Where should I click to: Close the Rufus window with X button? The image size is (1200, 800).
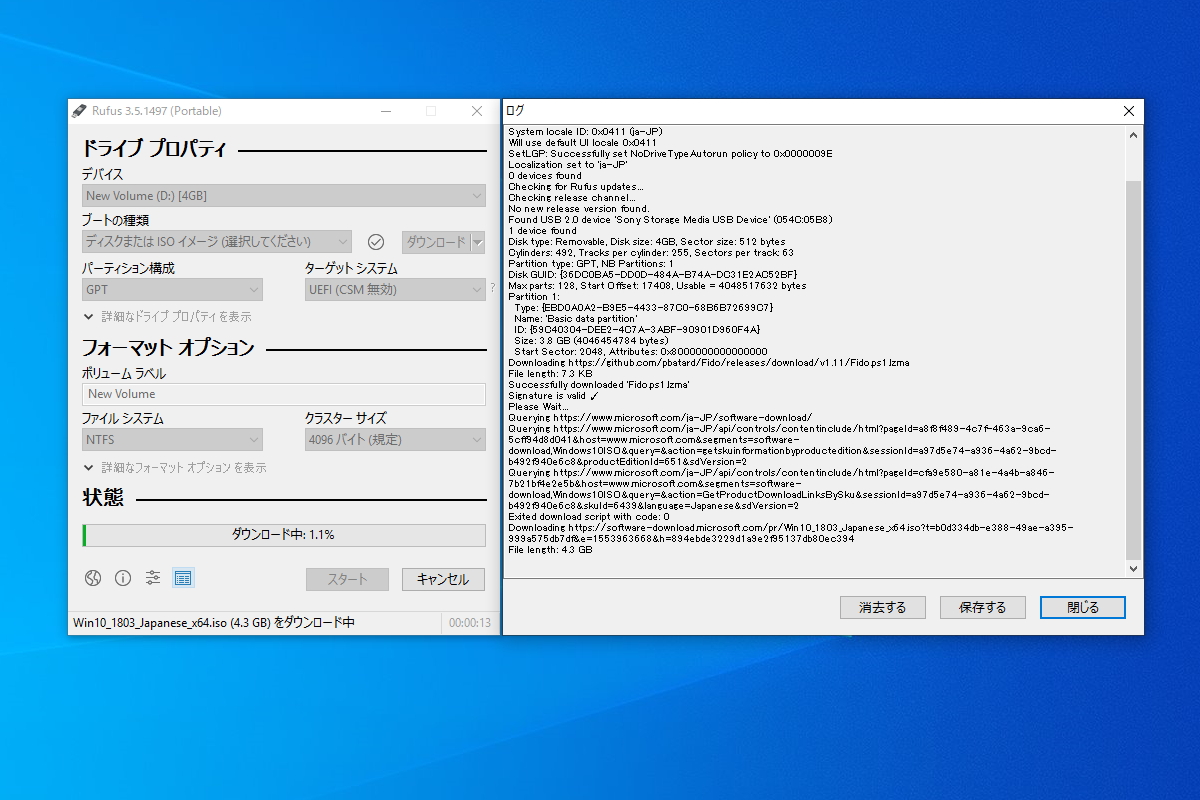(x=477, y=110)
